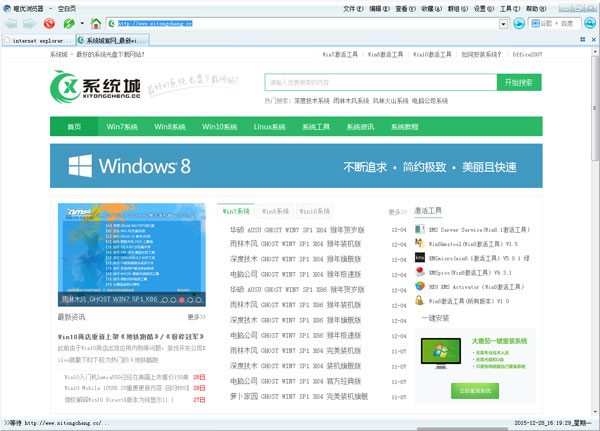Screen dimensions: 600x431
Task: Click the 大番茄一键重装系统 heading
Action: [x=499, y=341]
